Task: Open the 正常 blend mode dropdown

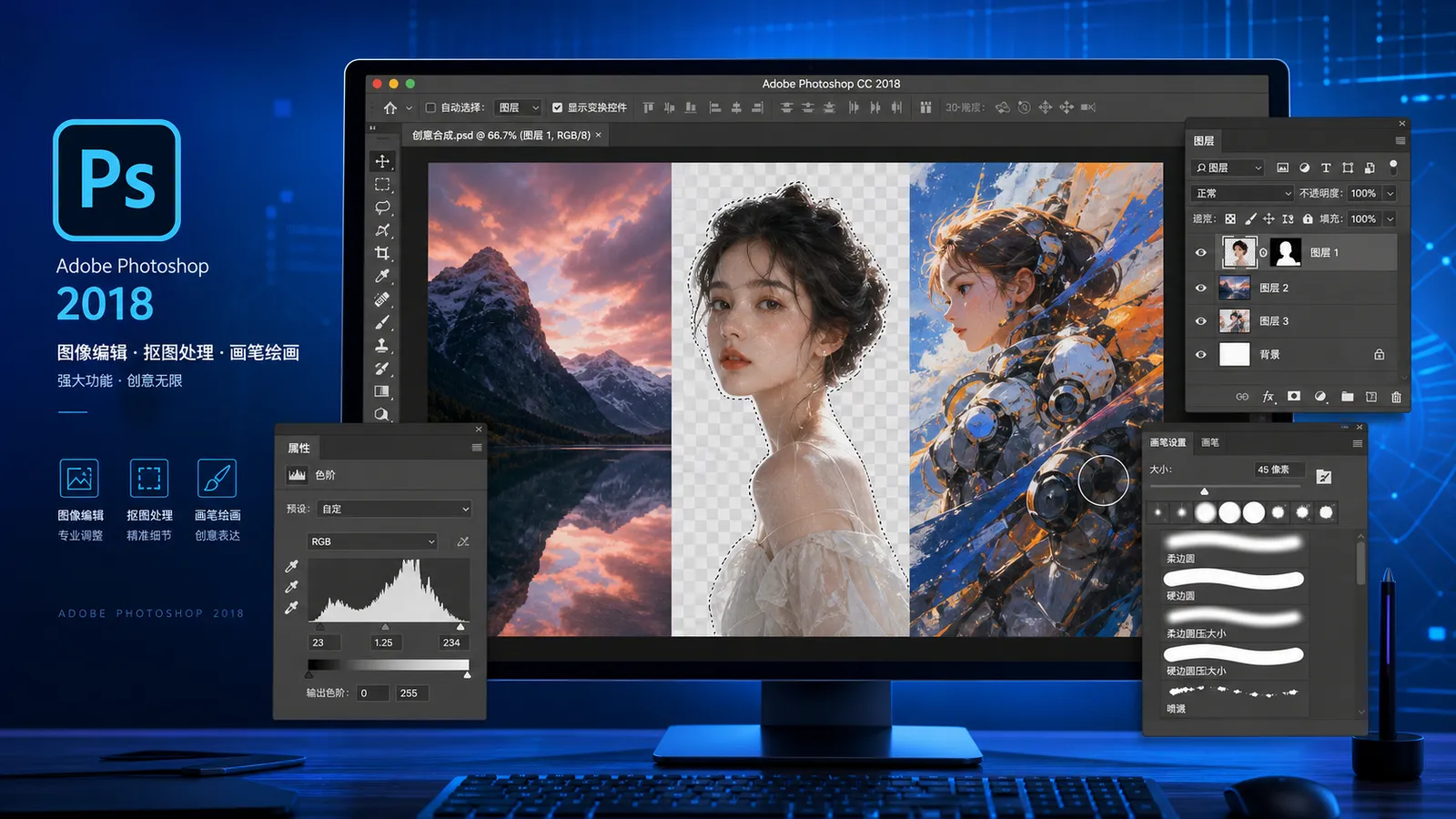Action: click(1242, 194)
